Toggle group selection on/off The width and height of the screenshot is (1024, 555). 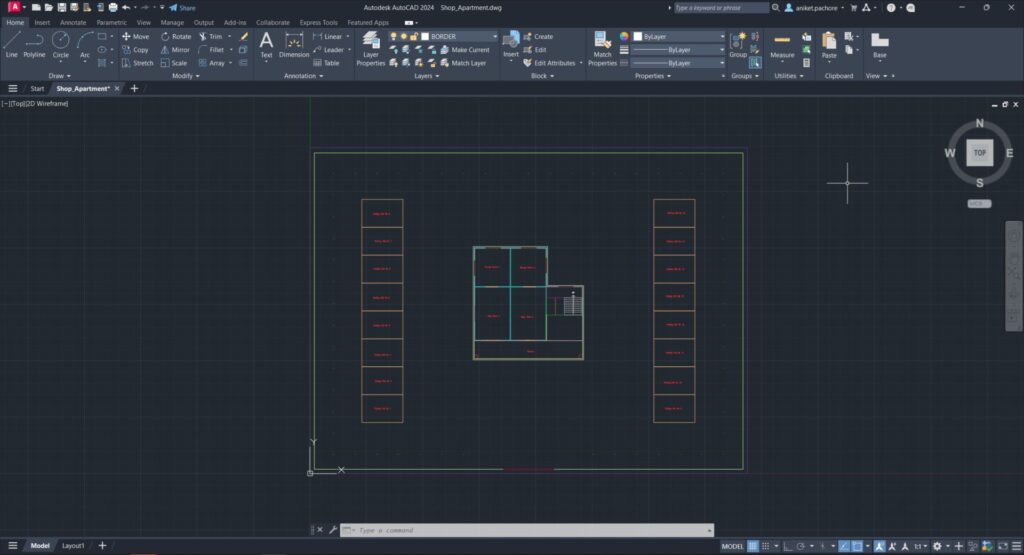pos(755,63)
